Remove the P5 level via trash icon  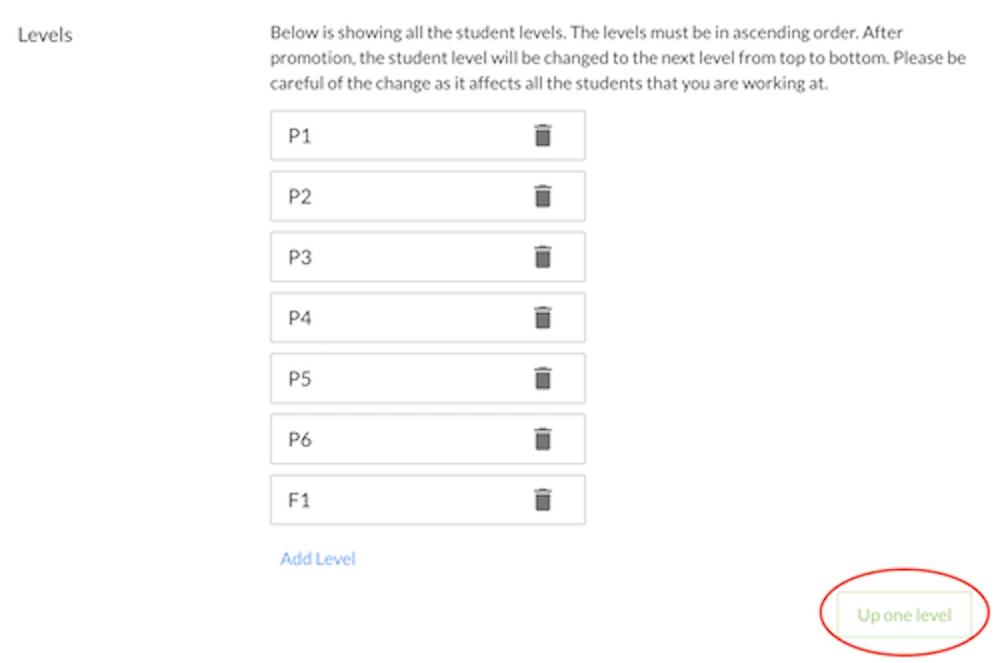(x=543, y=378)
